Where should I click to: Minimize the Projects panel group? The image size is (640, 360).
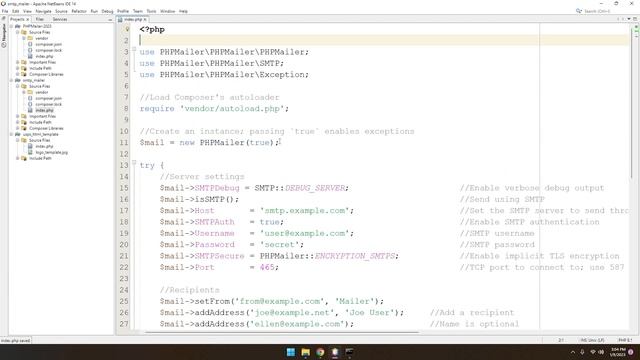[x=110, y=20]
